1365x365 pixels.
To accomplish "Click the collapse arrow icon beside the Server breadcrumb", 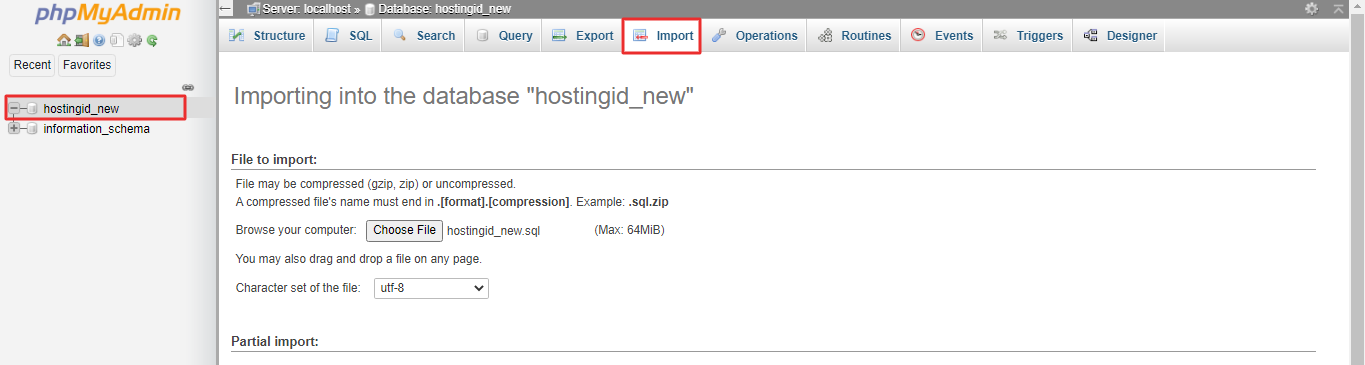I will (225, 8).
